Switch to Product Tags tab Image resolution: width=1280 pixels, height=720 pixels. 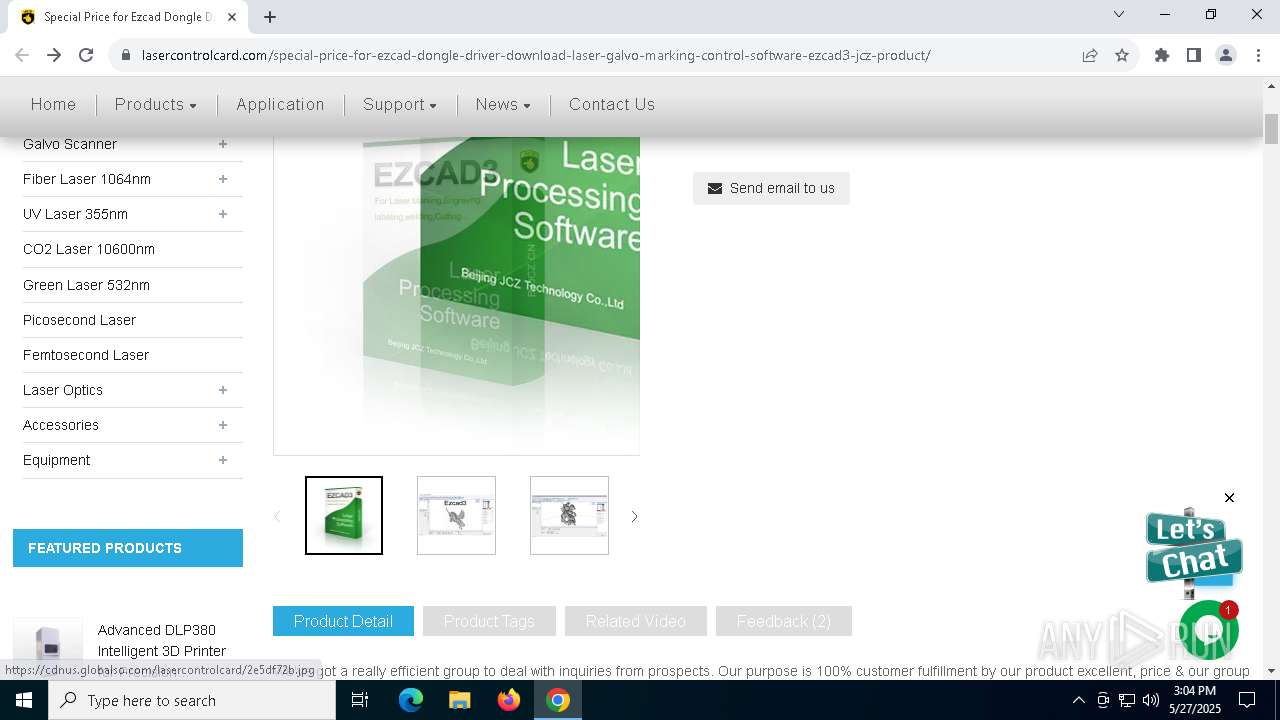click(489, 621)
